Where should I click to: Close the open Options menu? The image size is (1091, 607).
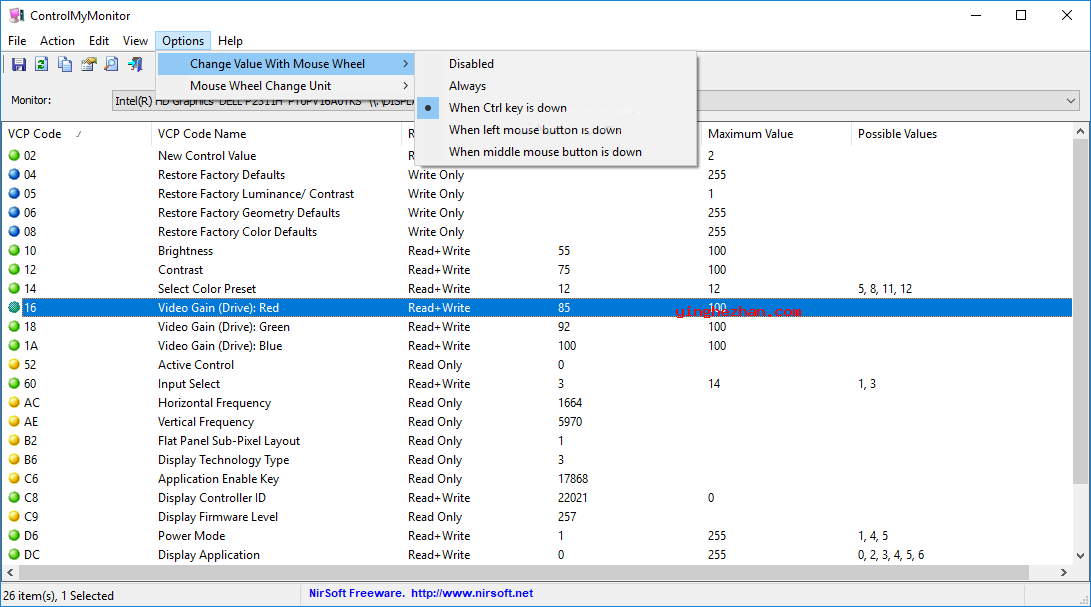tap(183, 41)
